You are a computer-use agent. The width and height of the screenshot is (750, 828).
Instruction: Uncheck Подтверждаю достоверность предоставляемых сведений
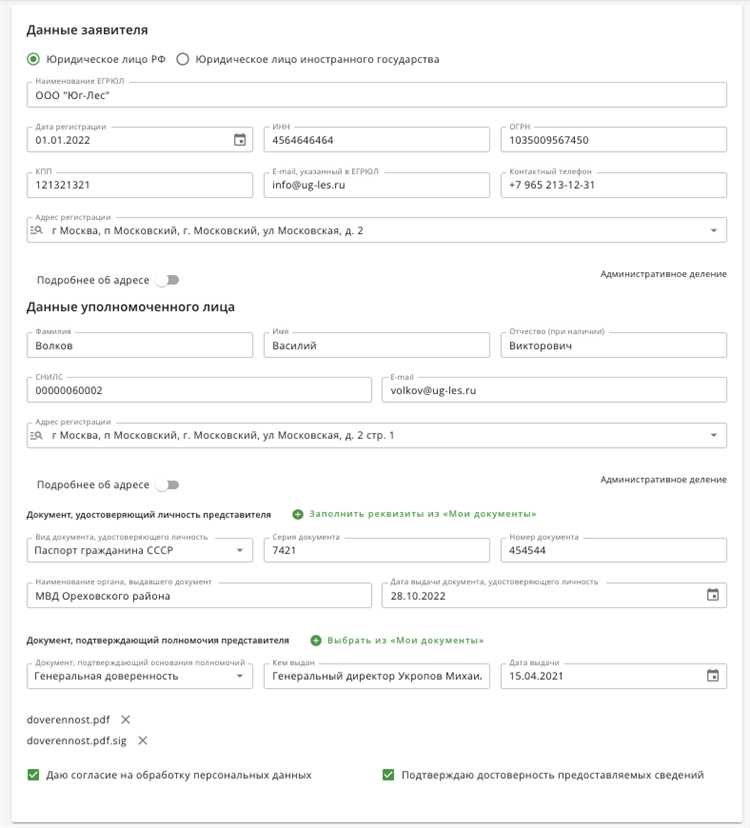pyautogui.click(x=387, y=774)
